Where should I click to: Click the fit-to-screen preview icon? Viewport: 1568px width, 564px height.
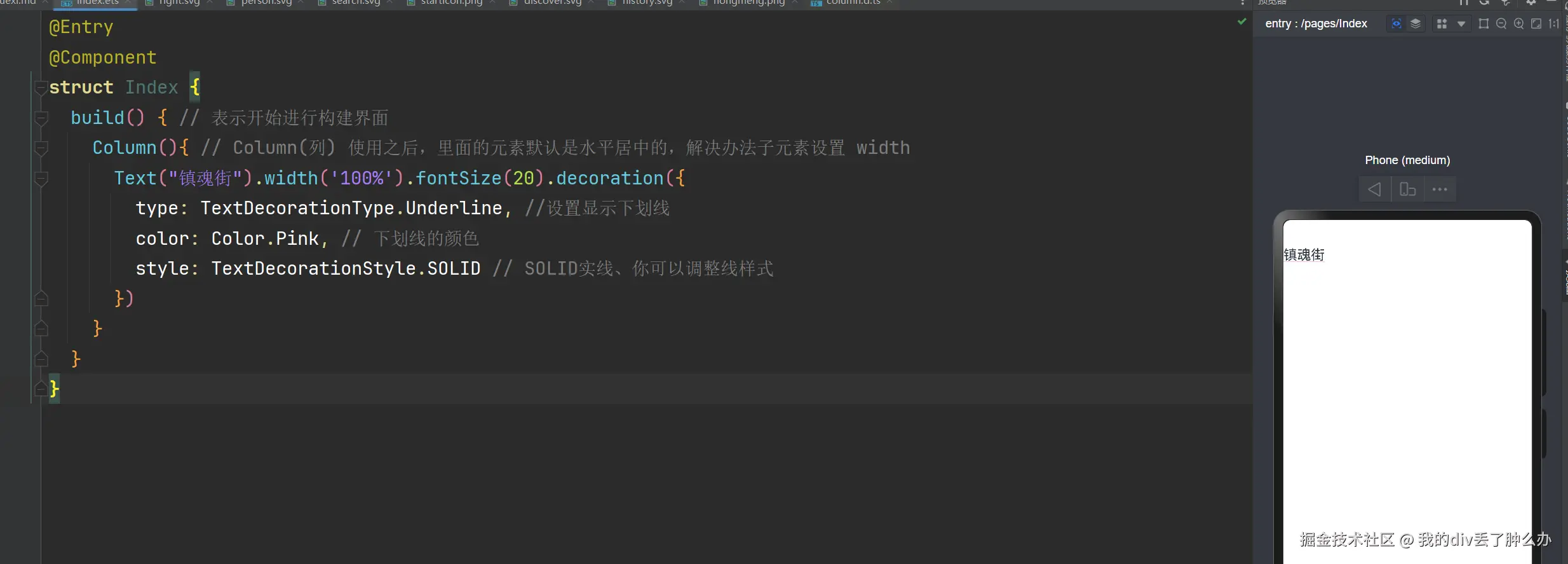(1536, 24)
